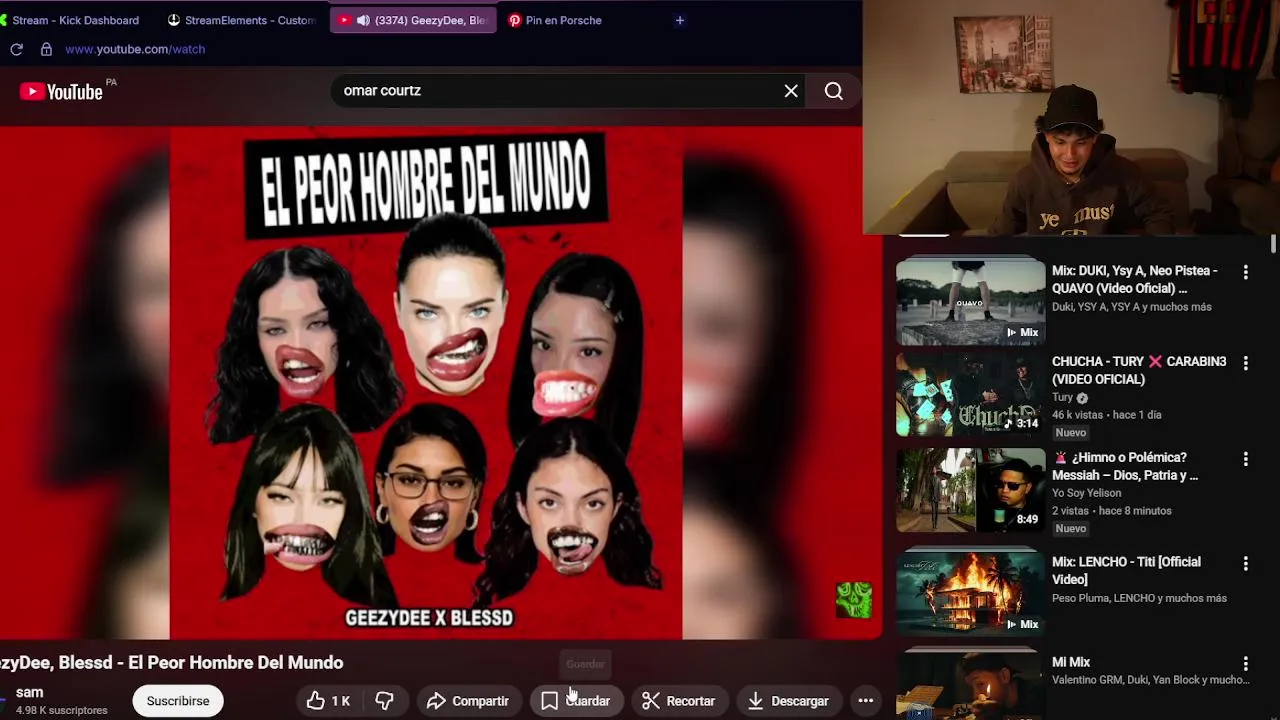Open ¿Himno o Polémica? video thumbnail

[x=970, y=490]
